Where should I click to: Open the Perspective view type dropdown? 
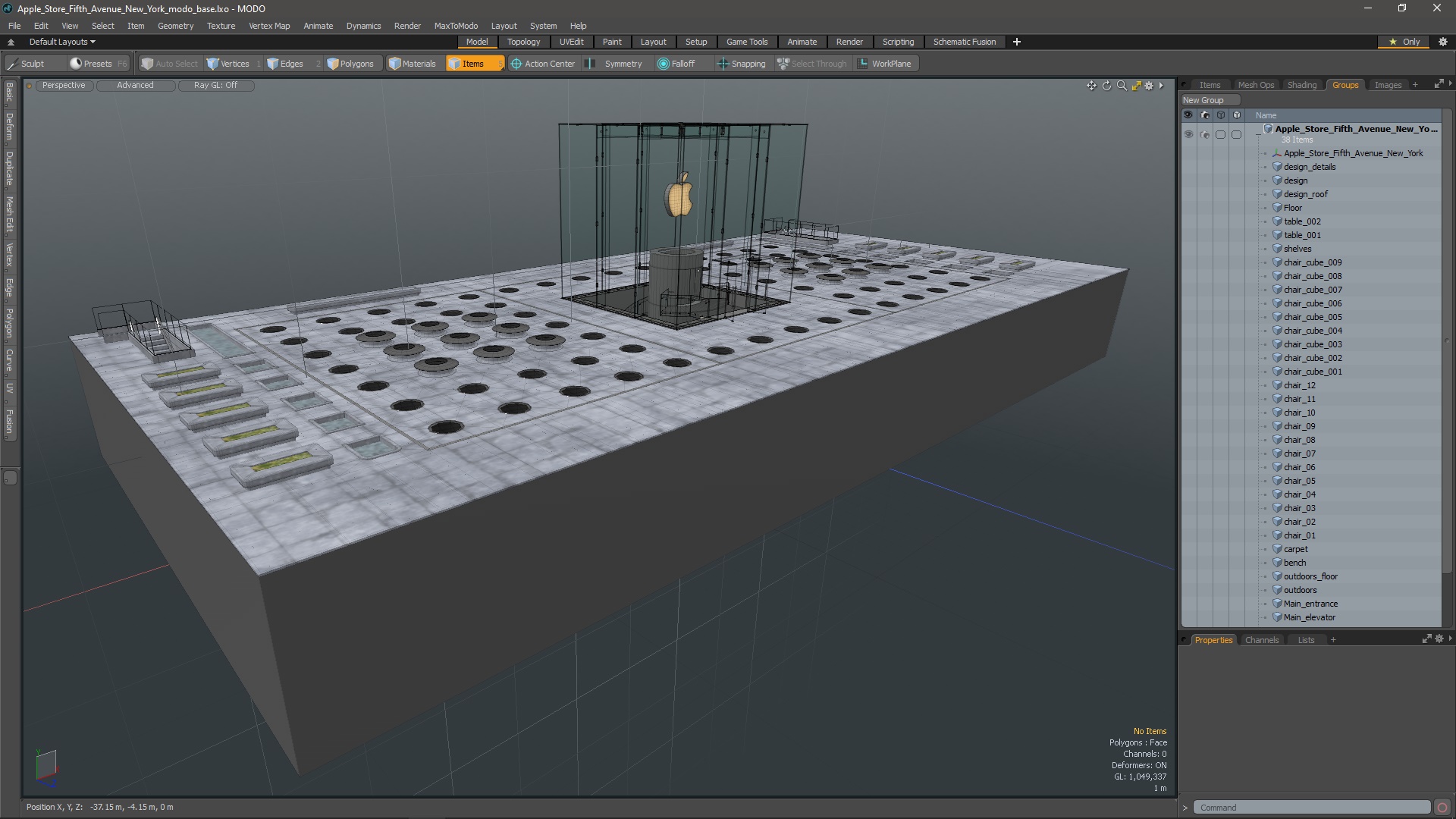[64, 85]
